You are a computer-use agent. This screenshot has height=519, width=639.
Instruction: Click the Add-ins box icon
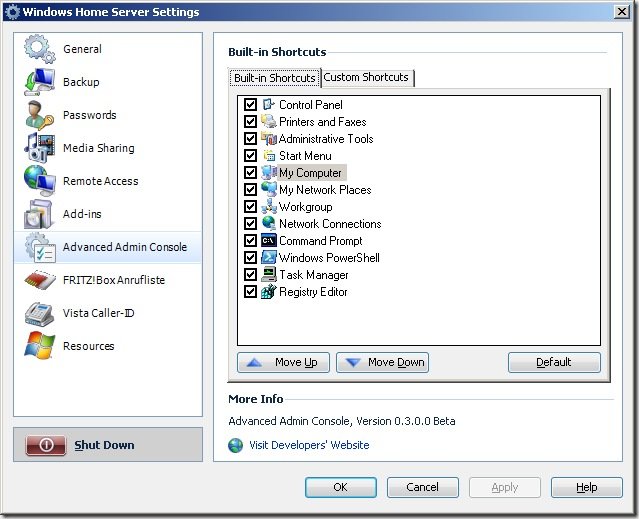[39, 214]
